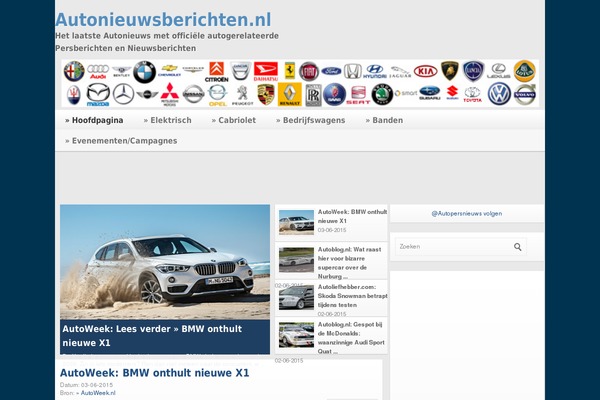This screenshot has height=400, width=600.
Task: Open sidebar article 'Autoblog.nl: Wat raast hier'
Action: click(x=349, y=263)
